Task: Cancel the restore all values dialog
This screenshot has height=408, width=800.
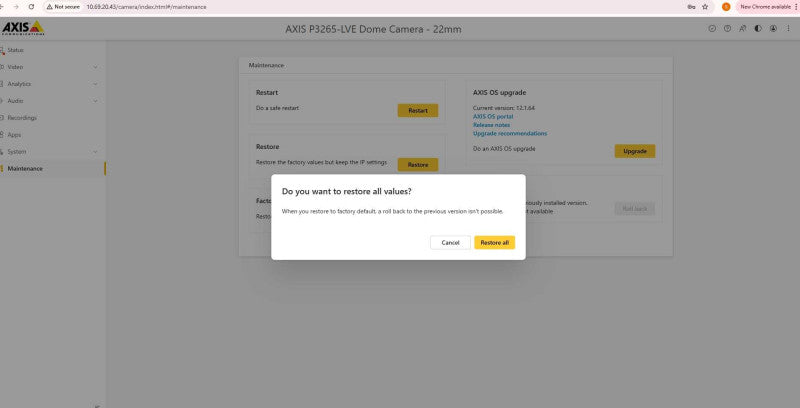Action: point(450,243)
